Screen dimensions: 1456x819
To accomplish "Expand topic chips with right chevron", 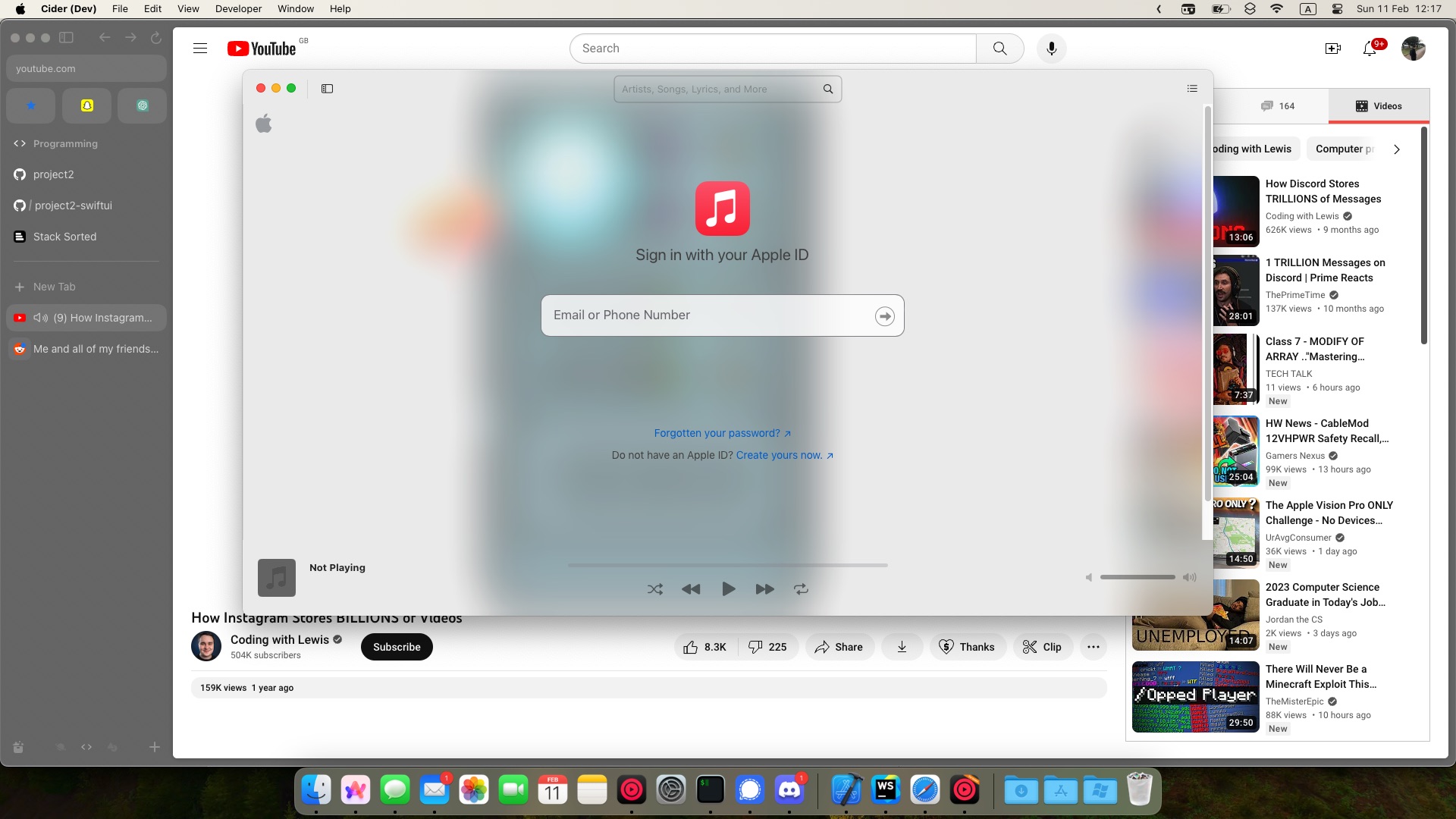I will pyautogui.click(x=1396, y=149).
